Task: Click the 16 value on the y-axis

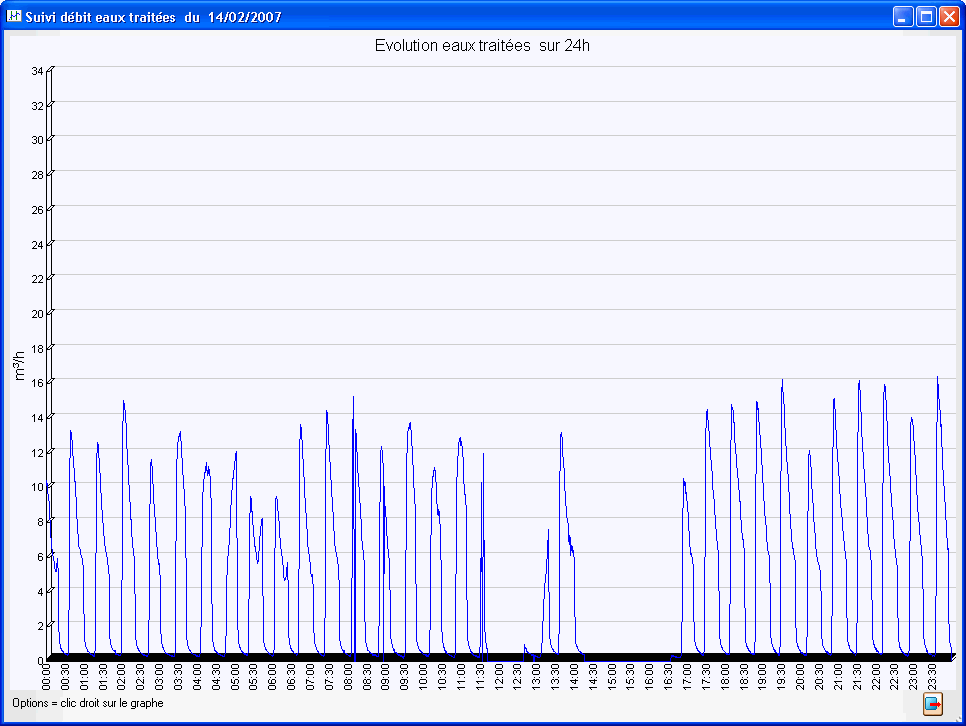Action: click(37, 382)
